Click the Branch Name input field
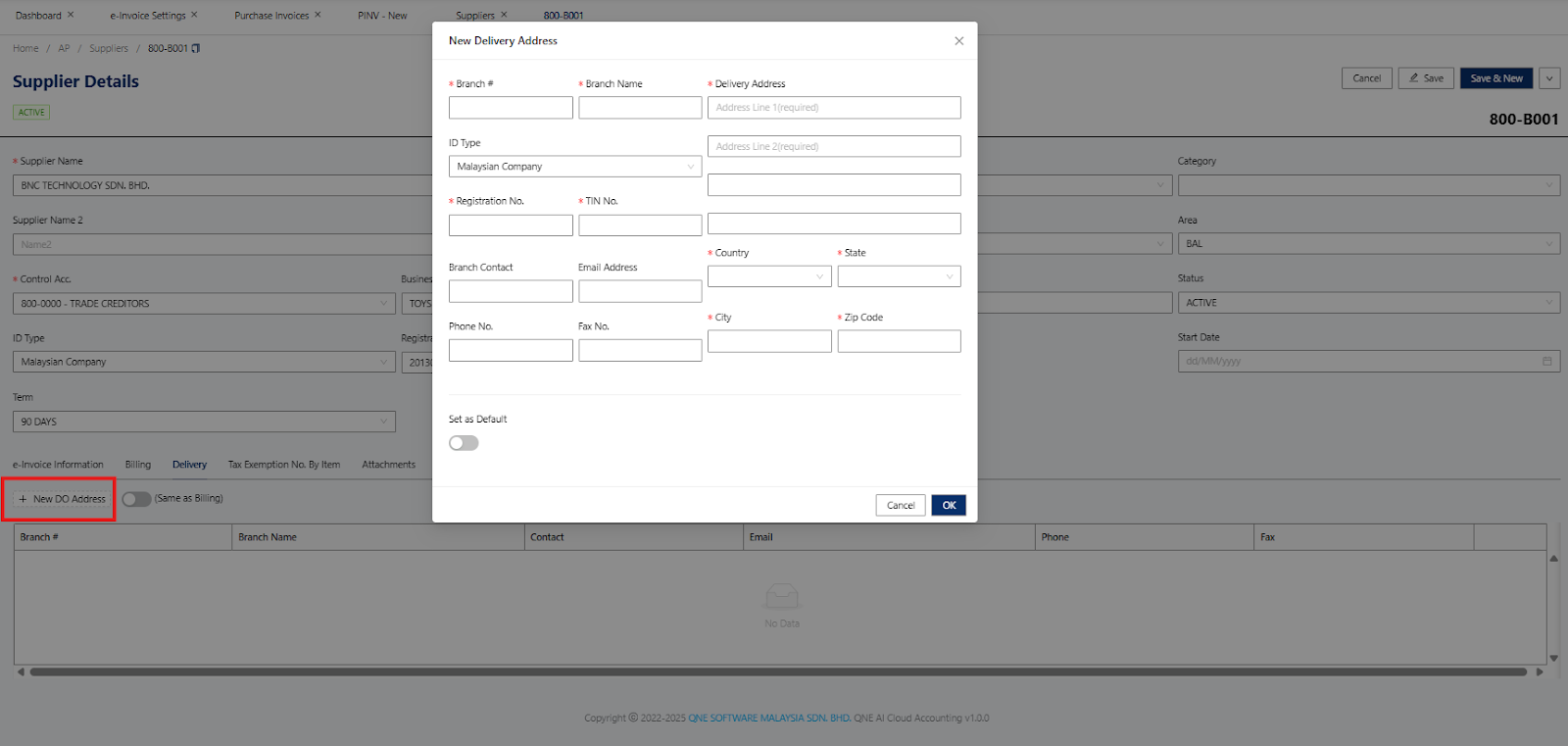 (x=640, y=108)
